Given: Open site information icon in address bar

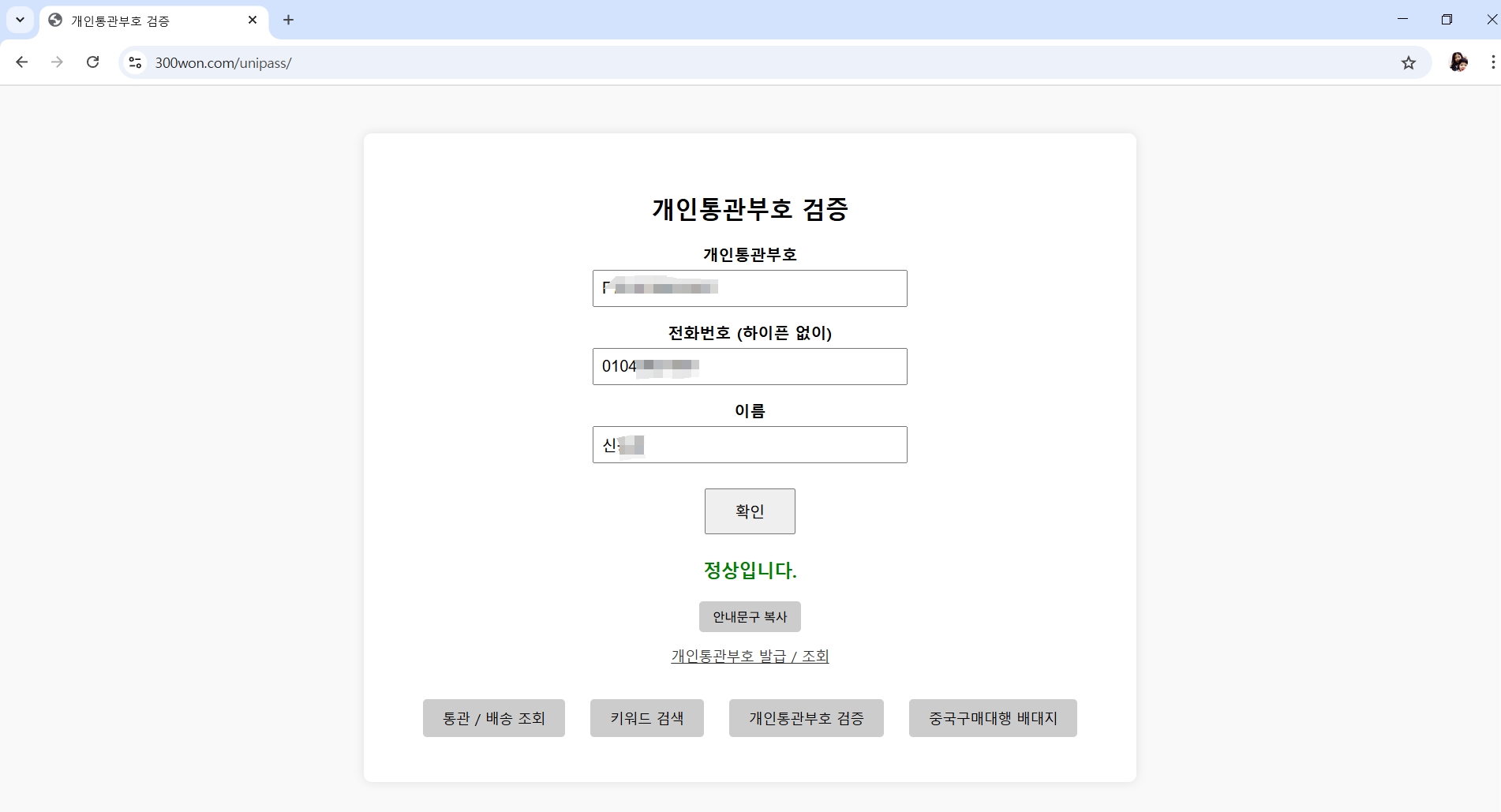Looking at the screenshot, I should [x=135, y=62].
